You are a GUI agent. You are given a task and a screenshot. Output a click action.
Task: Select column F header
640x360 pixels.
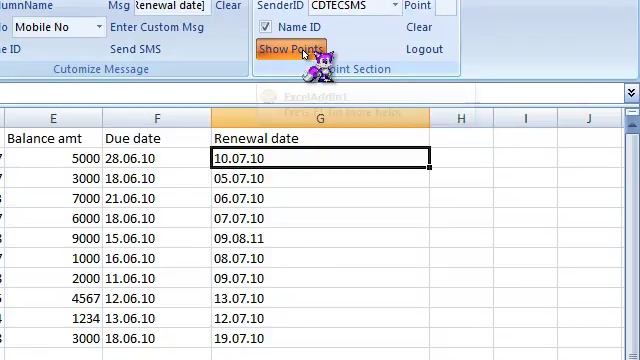click(x=157, y=118)
